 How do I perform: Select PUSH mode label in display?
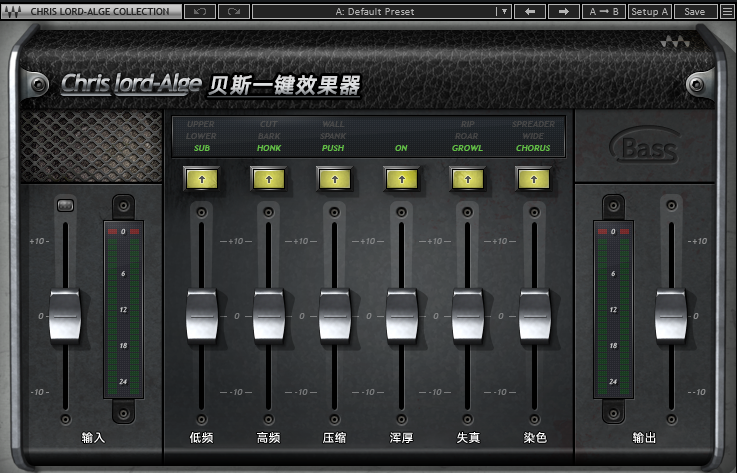click(x=333, y=148)
